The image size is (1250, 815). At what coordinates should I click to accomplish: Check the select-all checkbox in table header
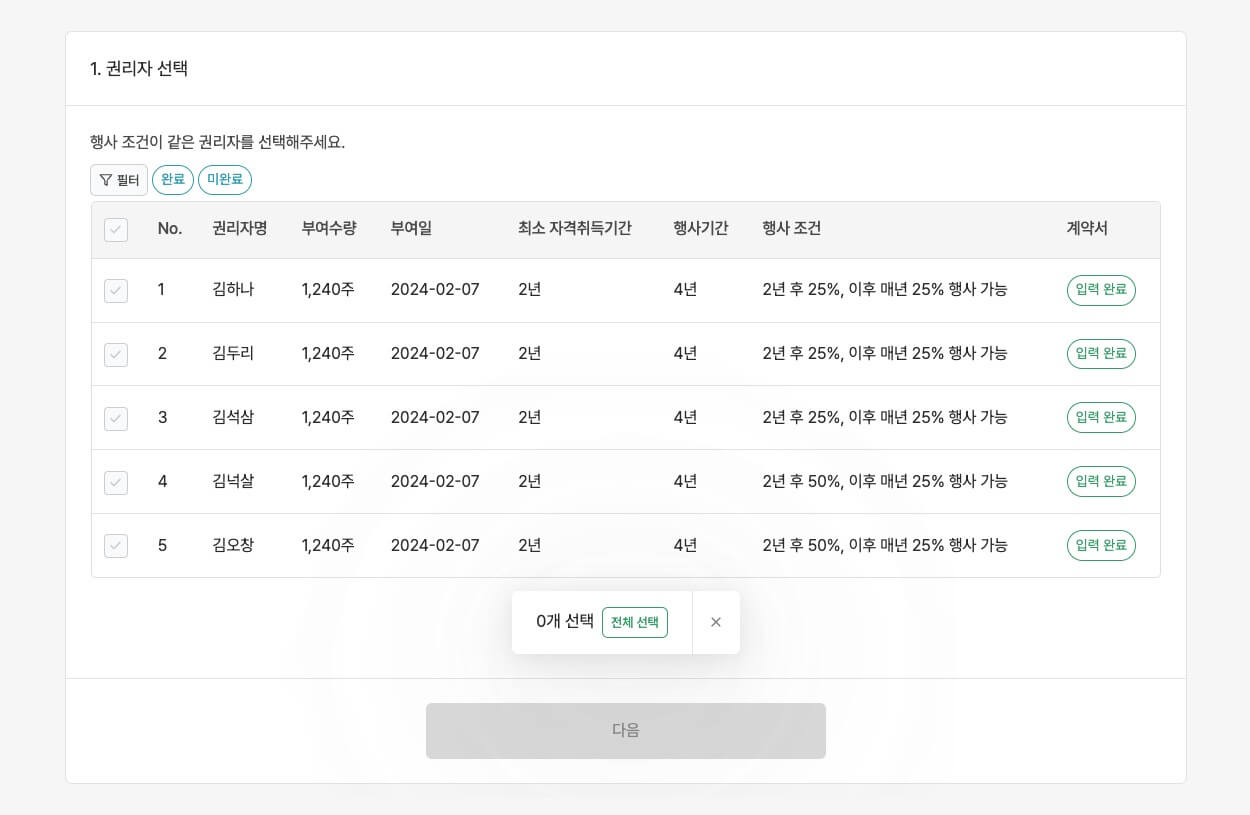(116, 230)
